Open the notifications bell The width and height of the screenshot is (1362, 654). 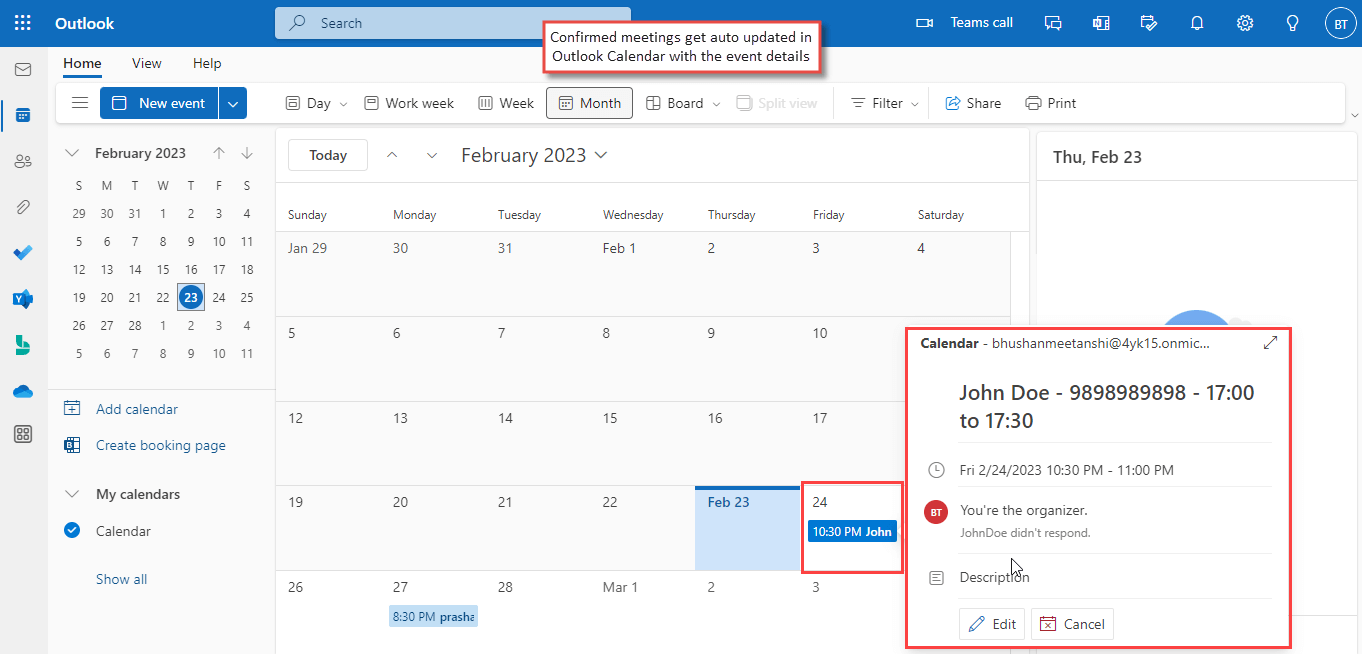[1197, 23]
